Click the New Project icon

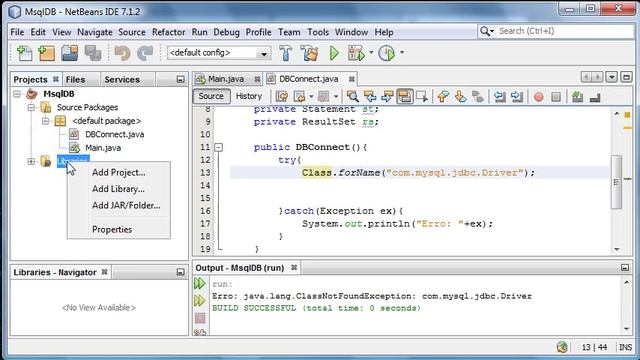pyautogui.click(x=46, y=53)
